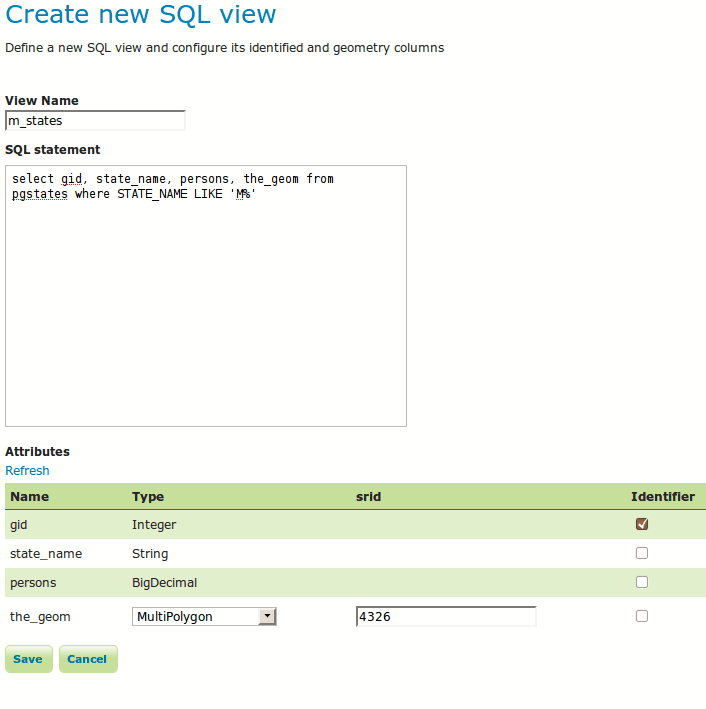706x709 pixels.
Task: Click the View Name text field
Action: pyautogui.click(x=95, y=121)
